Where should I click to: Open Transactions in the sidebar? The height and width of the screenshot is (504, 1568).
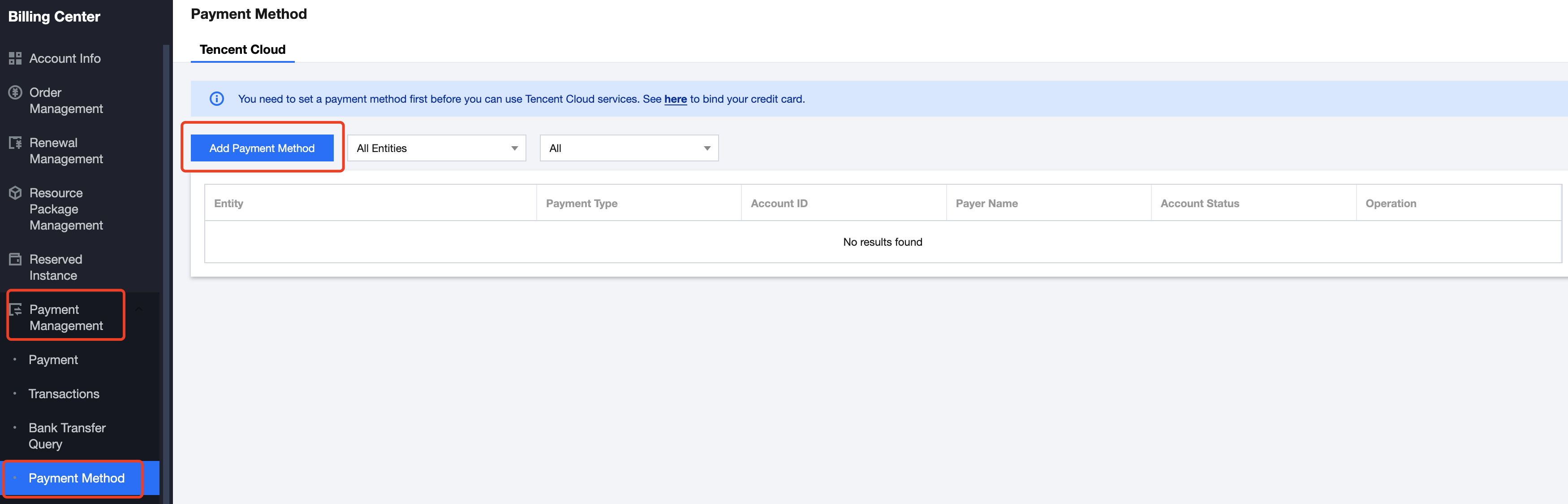(64, 394)
